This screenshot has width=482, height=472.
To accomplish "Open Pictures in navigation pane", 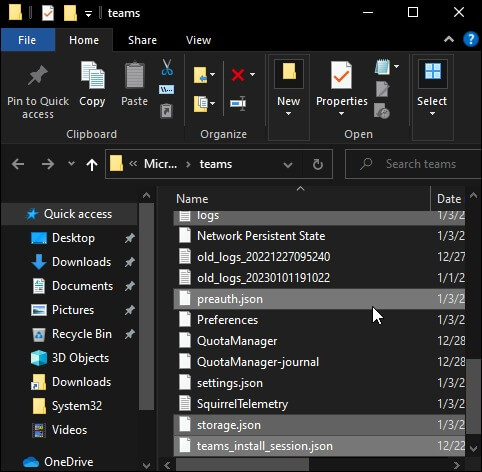I will [x=73, y=310].
